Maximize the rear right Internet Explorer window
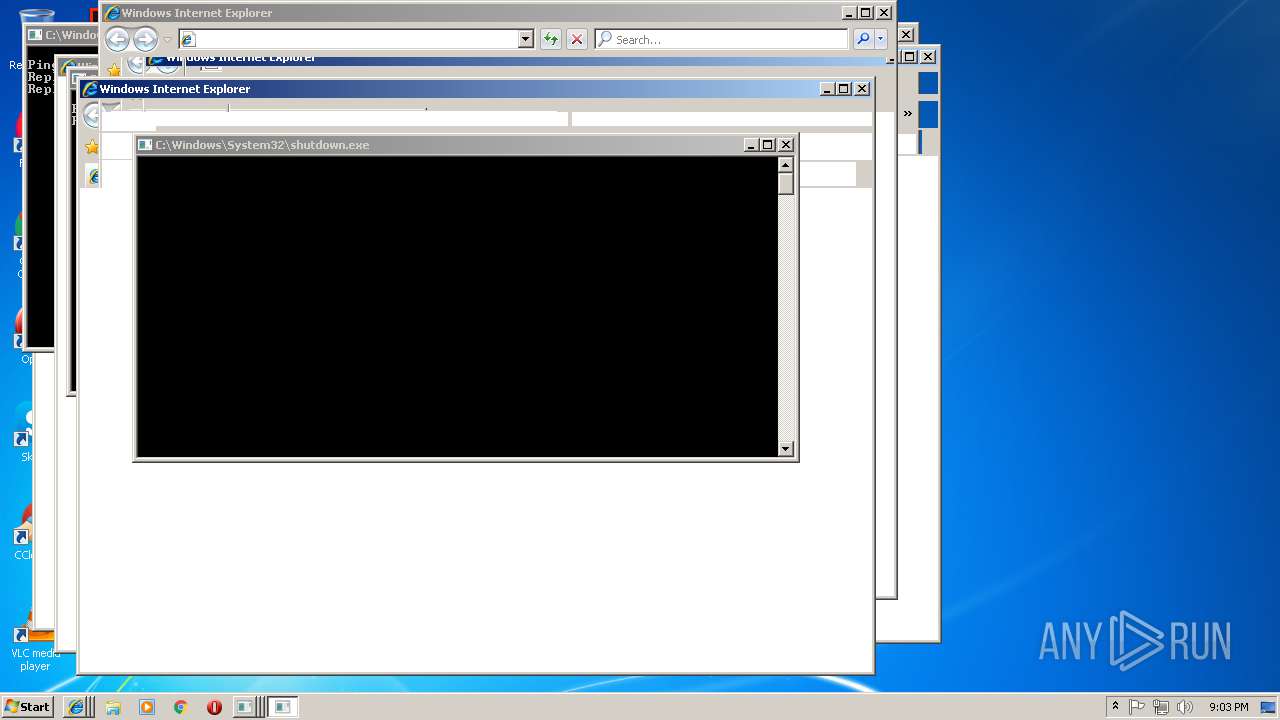Viewport: 1280px width, 720px height. (x=910, y=57)
